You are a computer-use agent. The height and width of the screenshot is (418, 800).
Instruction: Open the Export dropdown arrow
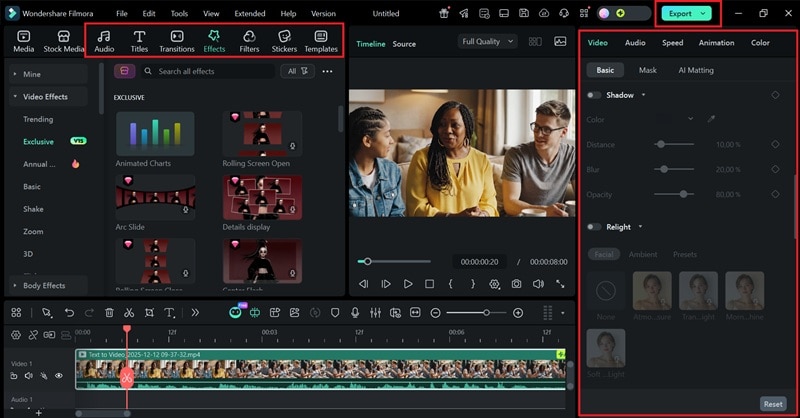704,14
